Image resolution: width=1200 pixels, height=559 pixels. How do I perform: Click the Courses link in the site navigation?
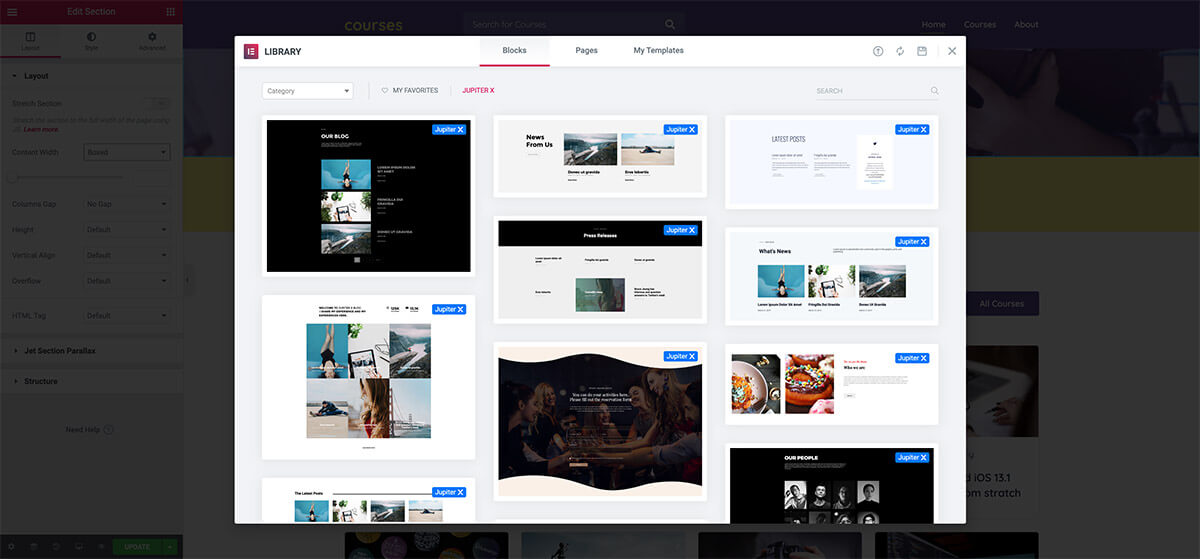(x=980, y=25)
